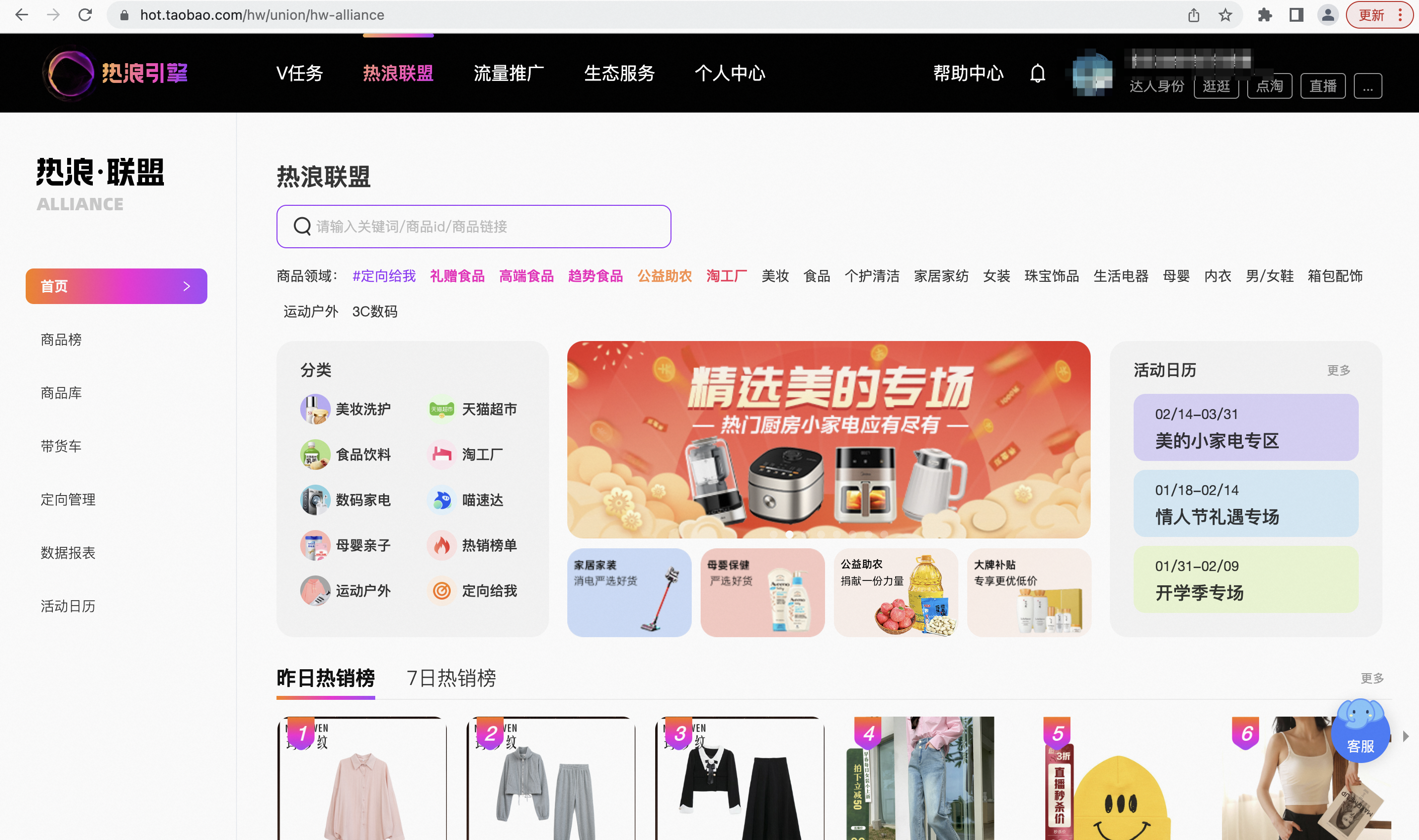
Task: Open 定向给我 target icon in 分类 panel
Action: coord(442,591)
